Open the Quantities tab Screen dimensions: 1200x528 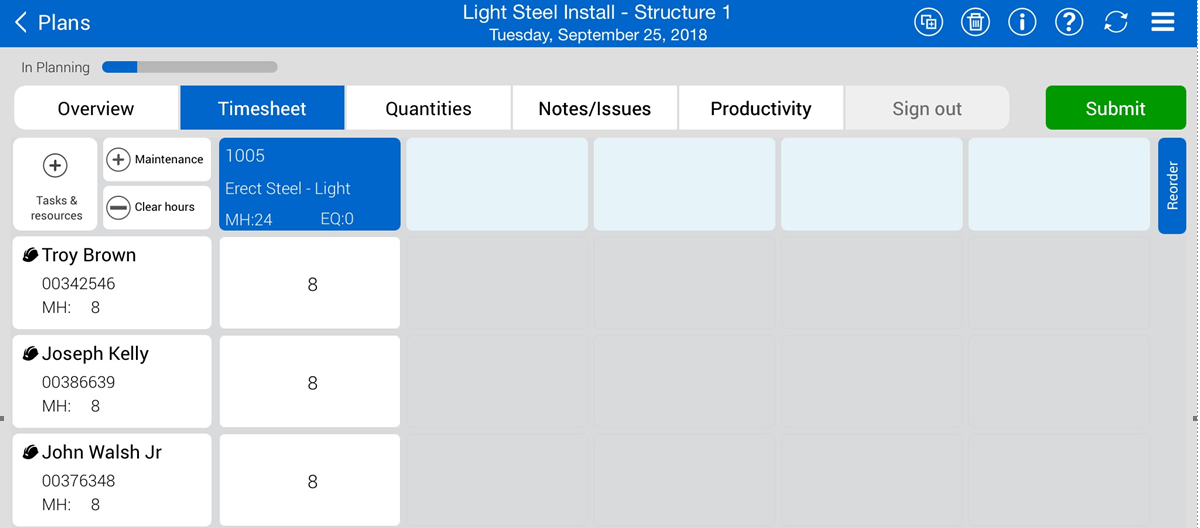pyautogui.click(x=428, y=108)
